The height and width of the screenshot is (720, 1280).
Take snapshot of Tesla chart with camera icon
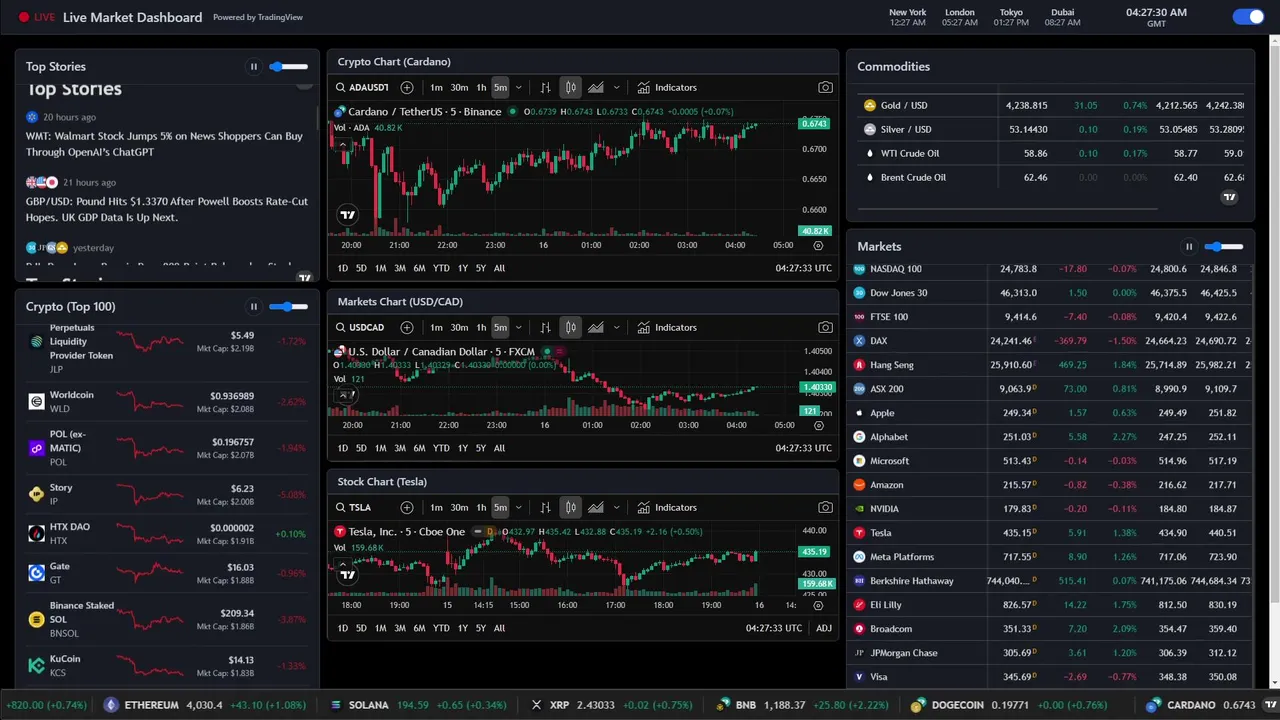click(825, 508)
